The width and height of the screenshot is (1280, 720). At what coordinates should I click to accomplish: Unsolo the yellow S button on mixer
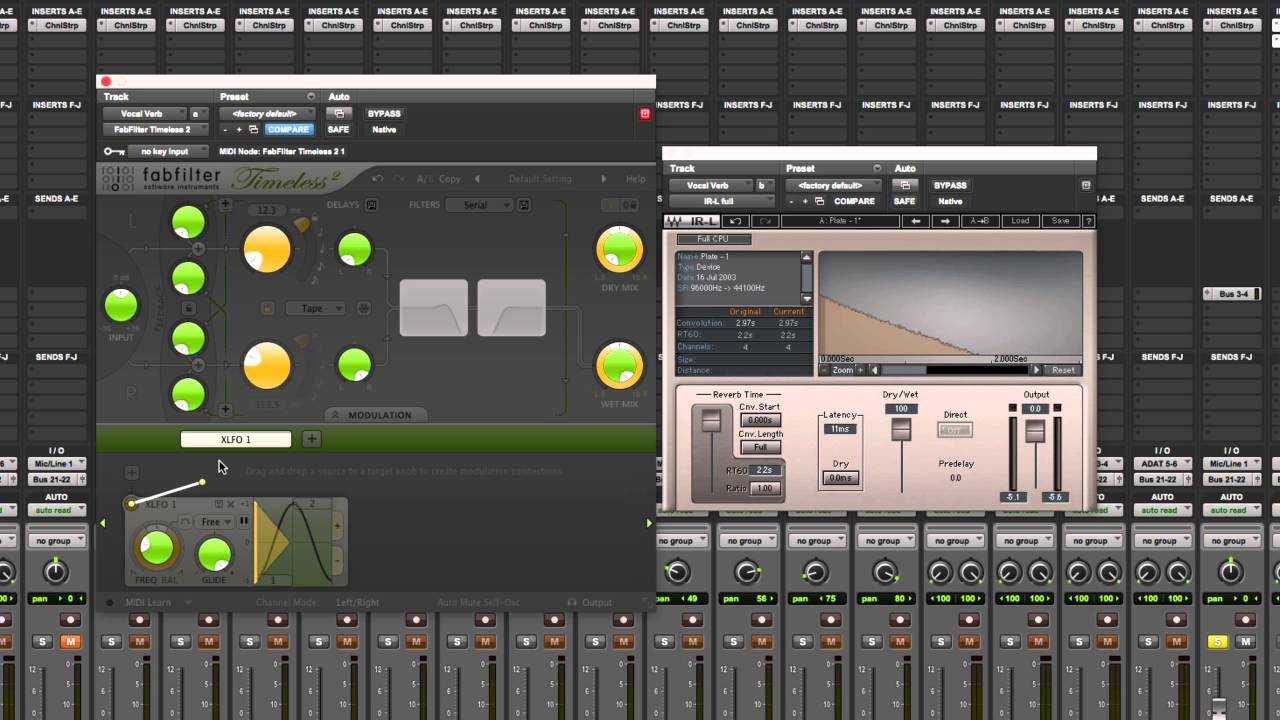(x=1217, y=642)
